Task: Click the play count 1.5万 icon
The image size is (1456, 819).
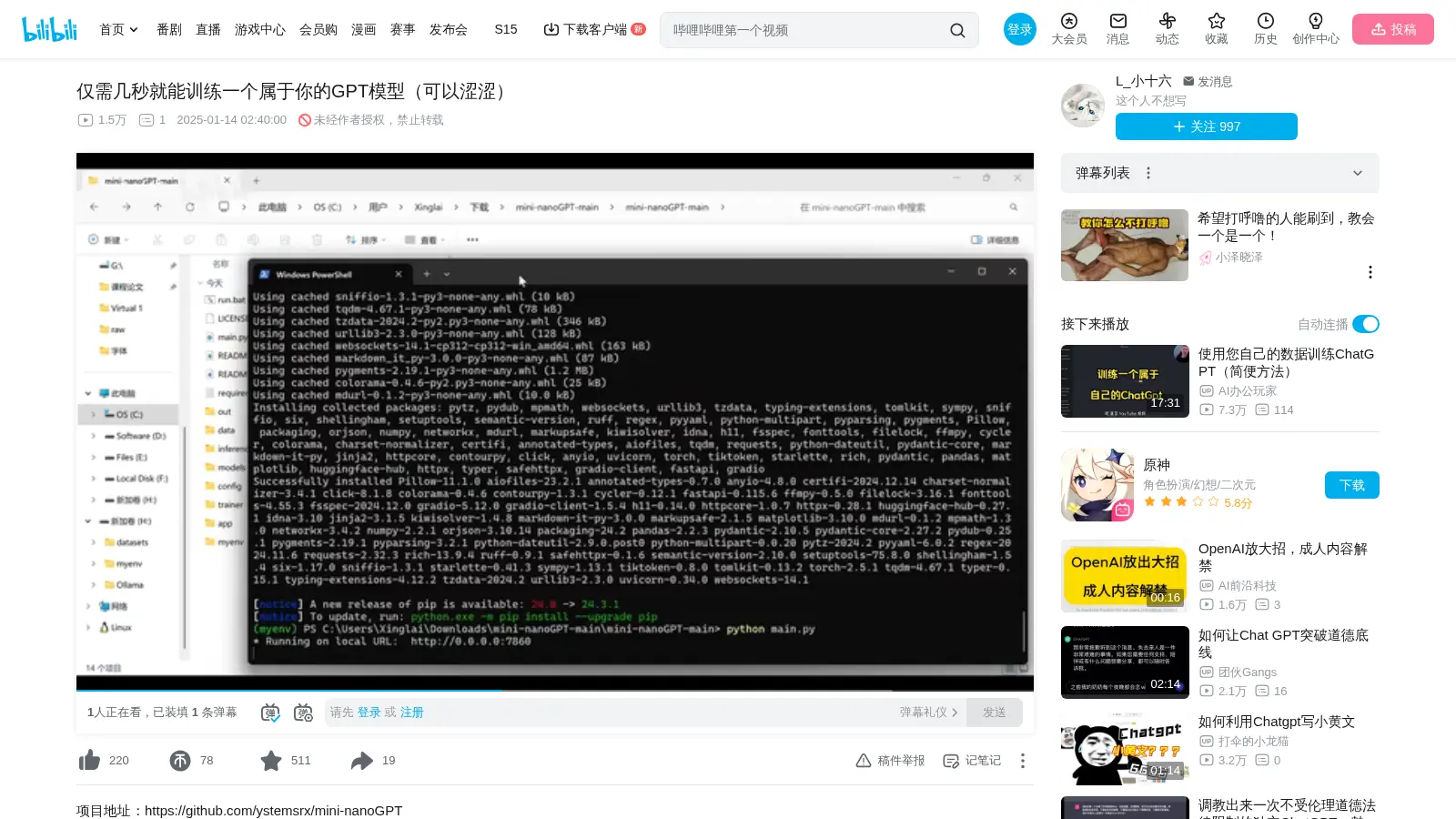Action: (x=86, y=120)
